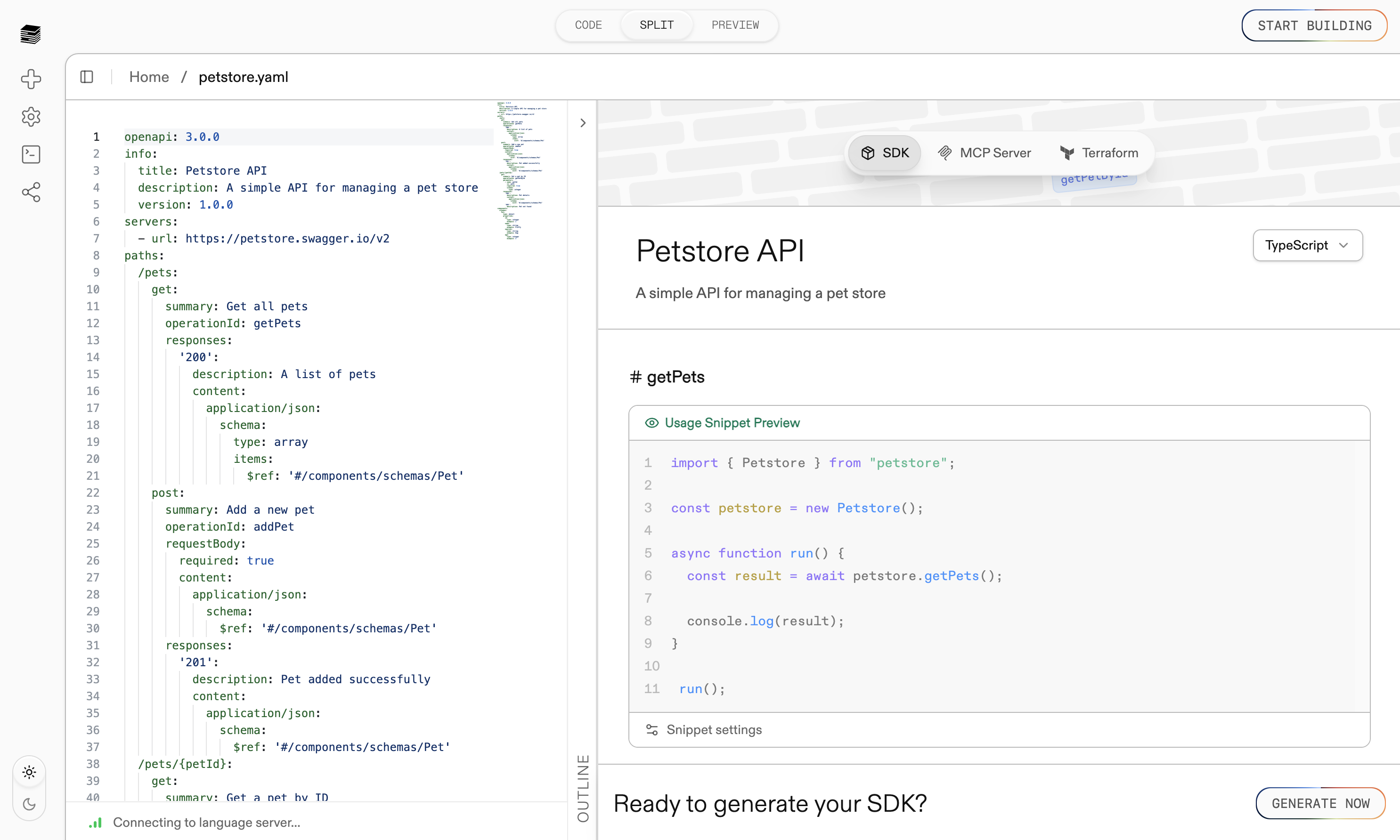The image size is (1400, 840).
Task: Open the TypeScript language dropdown
Action: pos(1307,245)
